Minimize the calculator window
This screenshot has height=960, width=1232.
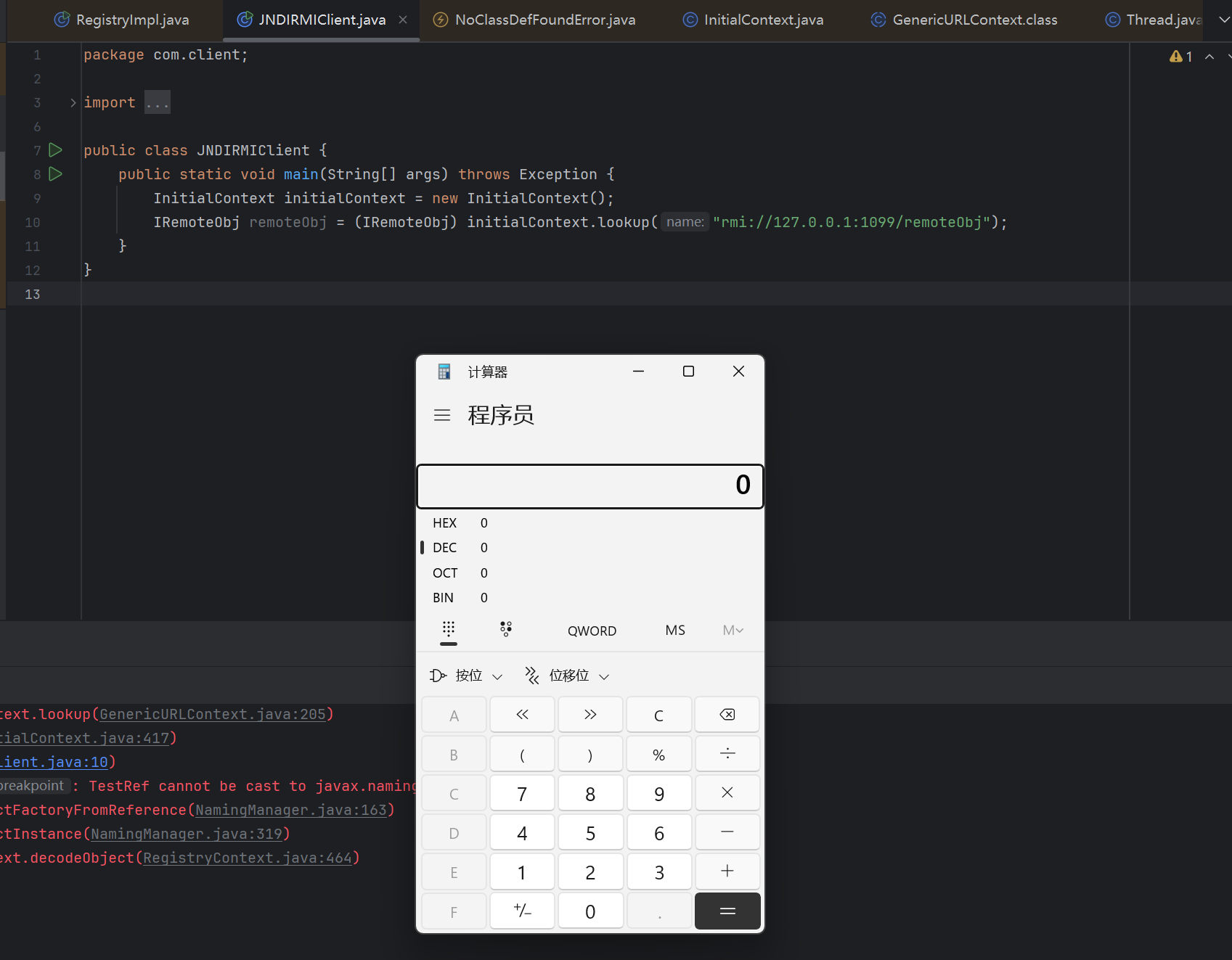coord(639,372)
